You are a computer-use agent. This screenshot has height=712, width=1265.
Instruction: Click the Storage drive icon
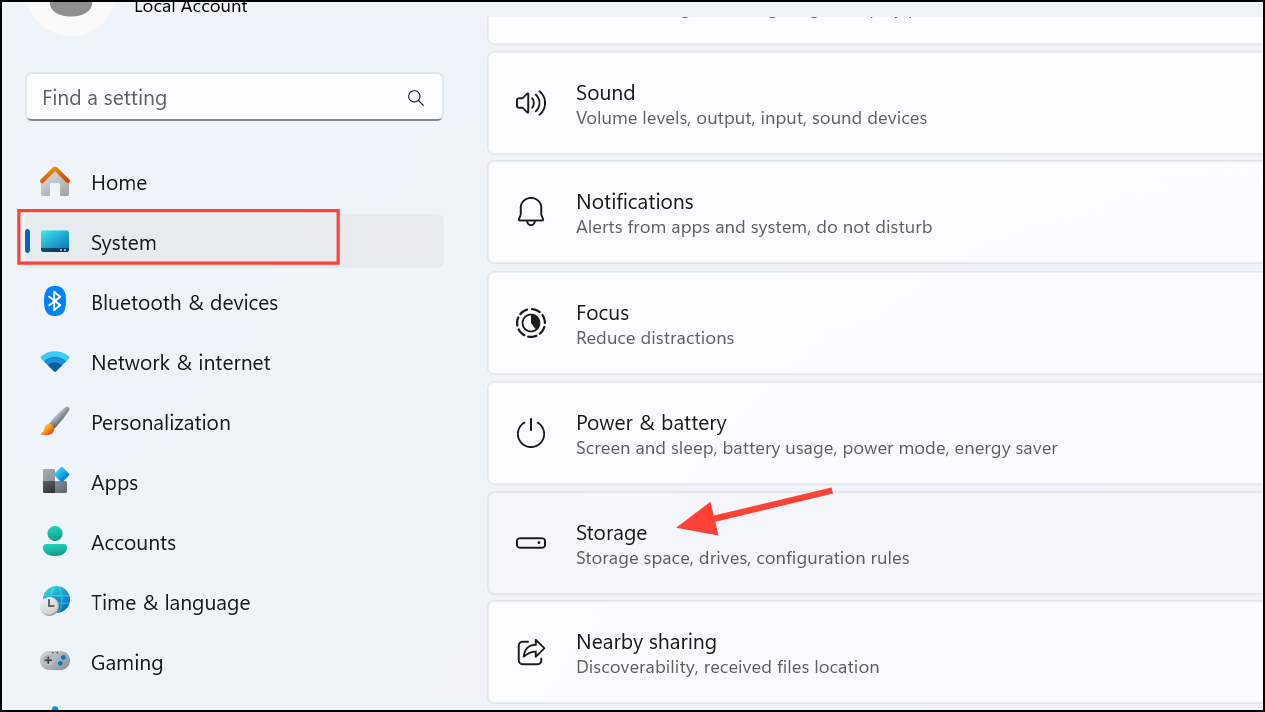(530, 543)
